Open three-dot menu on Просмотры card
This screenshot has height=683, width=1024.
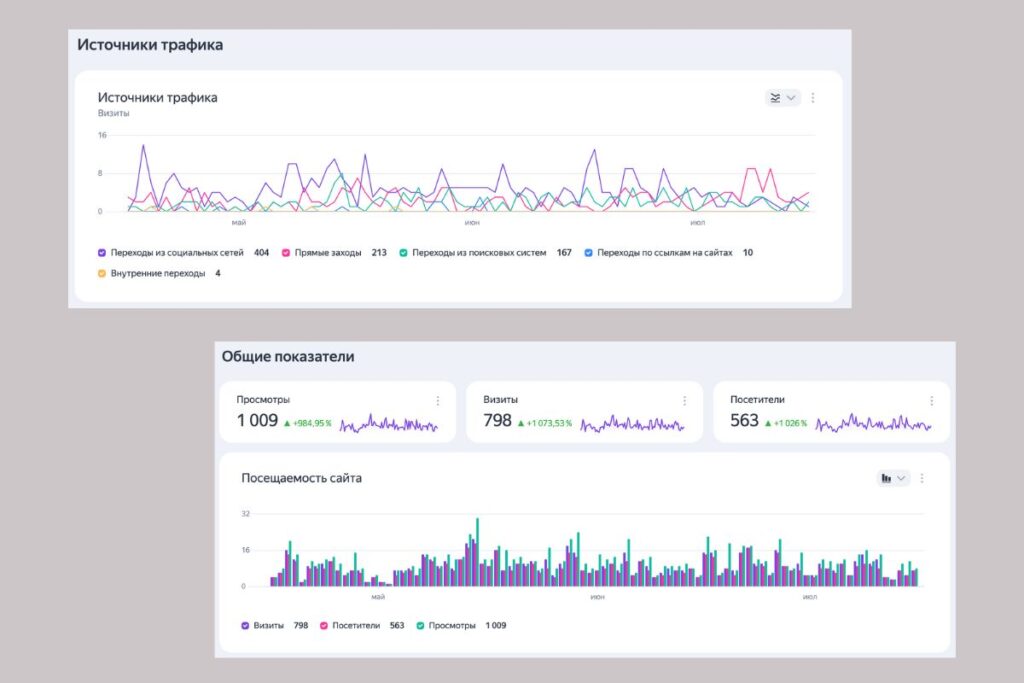tap(438, 400)
